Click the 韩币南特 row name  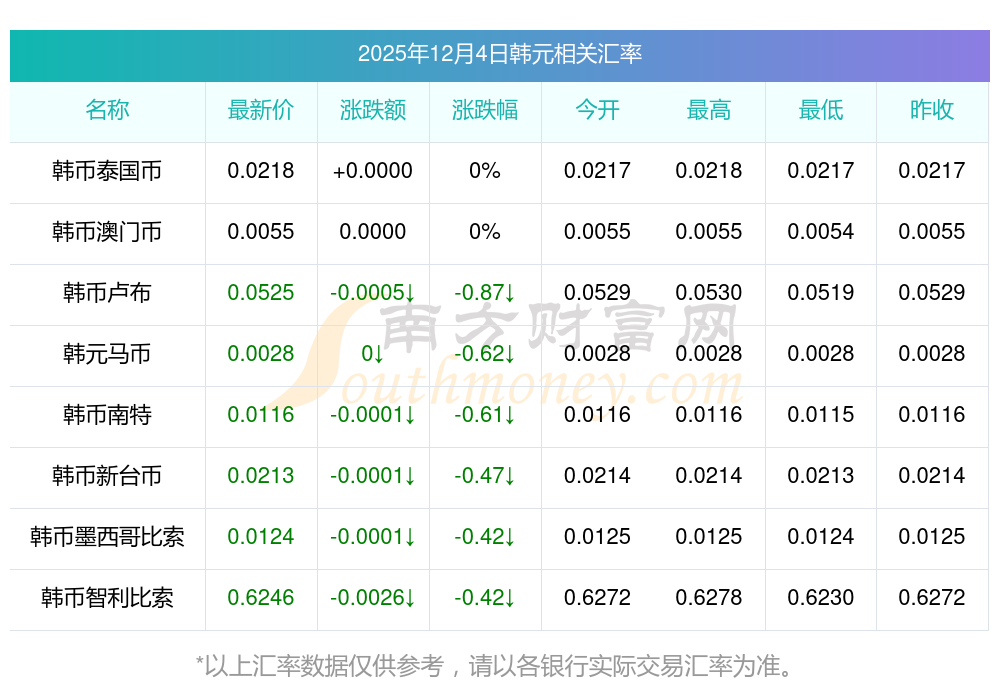tap(107, 415)
